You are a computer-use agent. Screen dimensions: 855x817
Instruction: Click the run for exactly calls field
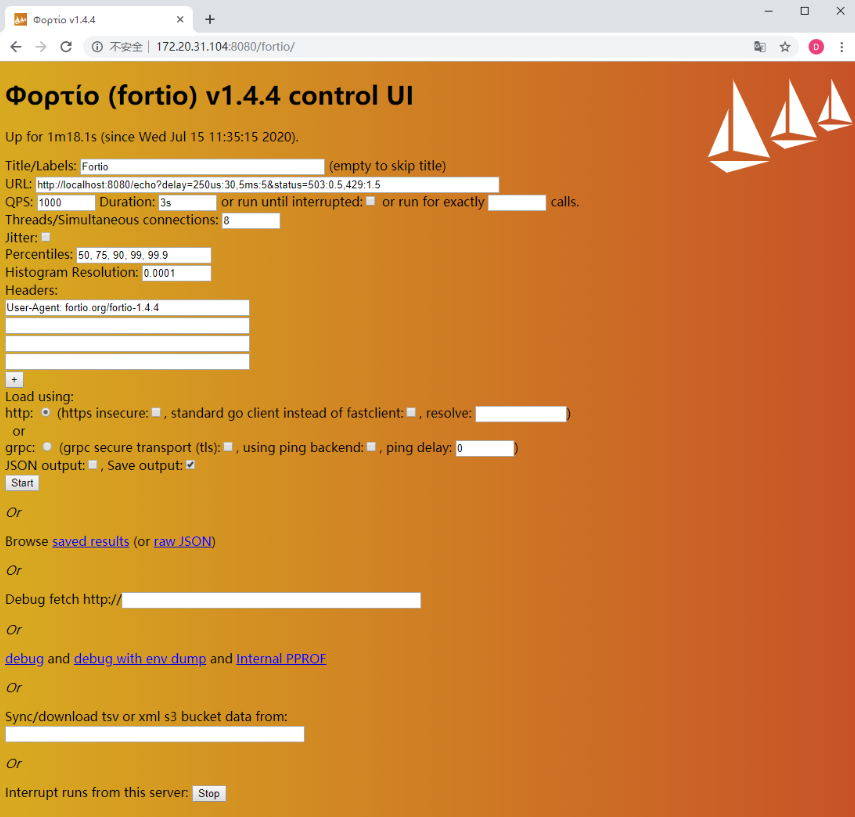point(517,202)
